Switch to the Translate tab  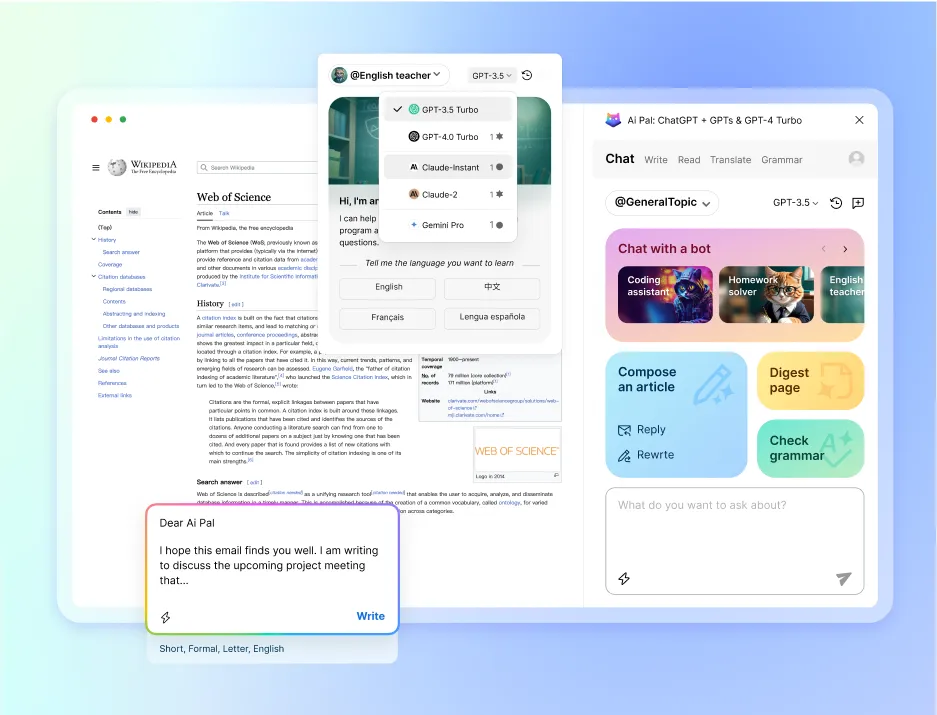pyautogui.click(x=730, y=160)
